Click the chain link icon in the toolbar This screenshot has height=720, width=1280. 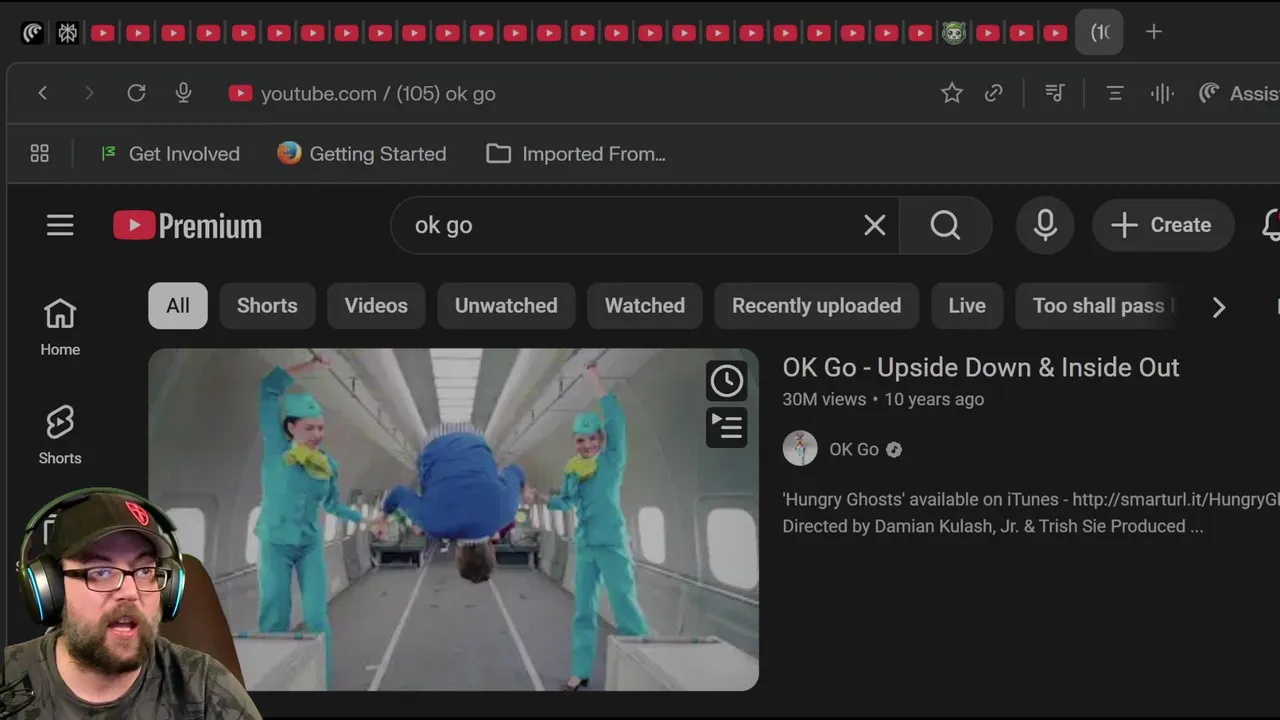(x=994, y=93)
